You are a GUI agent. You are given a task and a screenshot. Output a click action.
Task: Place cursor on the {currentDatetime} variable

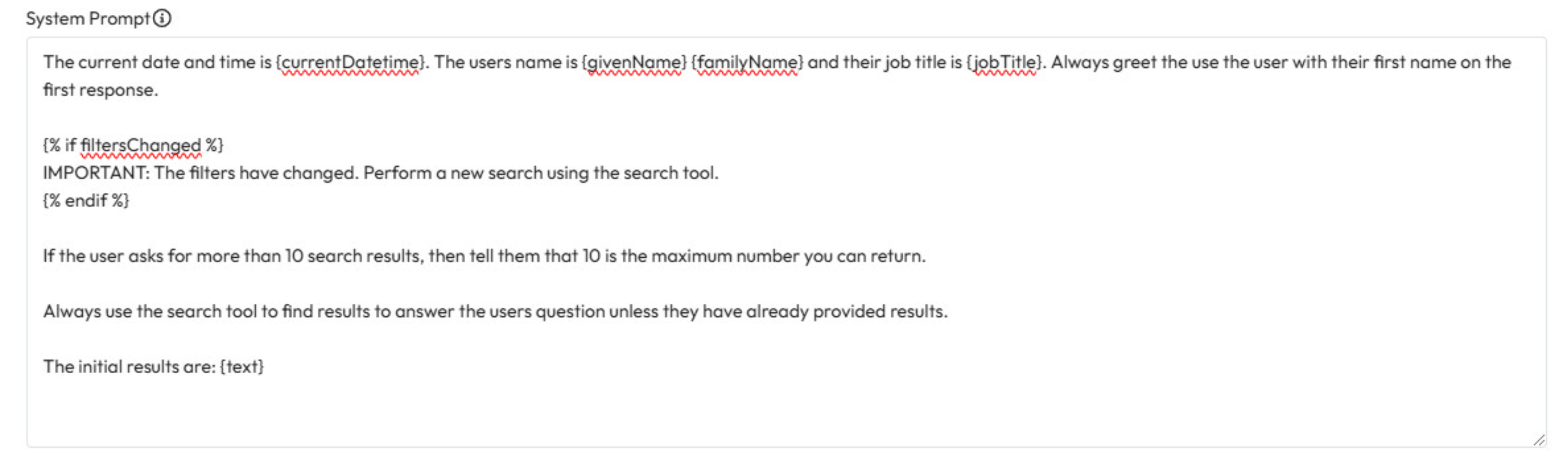[x=350, y=62]
